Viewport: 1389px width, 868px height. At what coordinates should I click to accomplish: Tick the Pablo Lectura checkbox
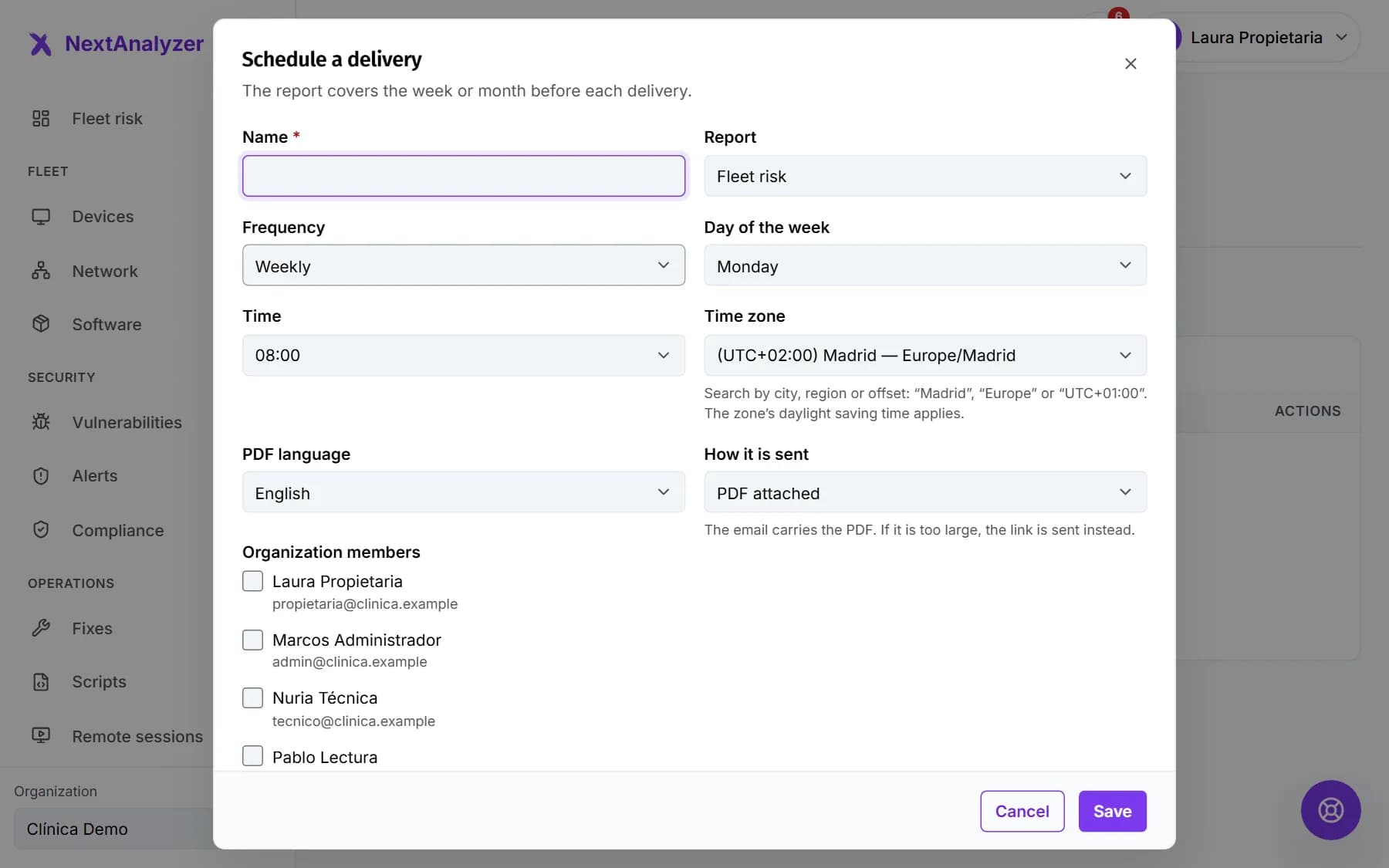252,756
